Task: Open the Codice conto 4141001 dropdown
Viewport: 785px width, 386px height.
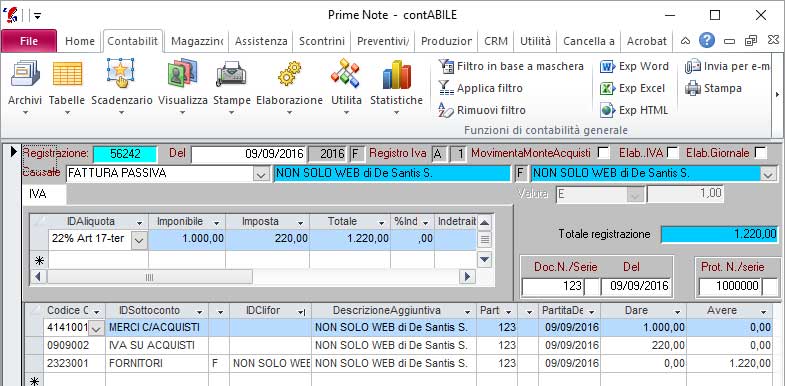Action: point(96,328)
